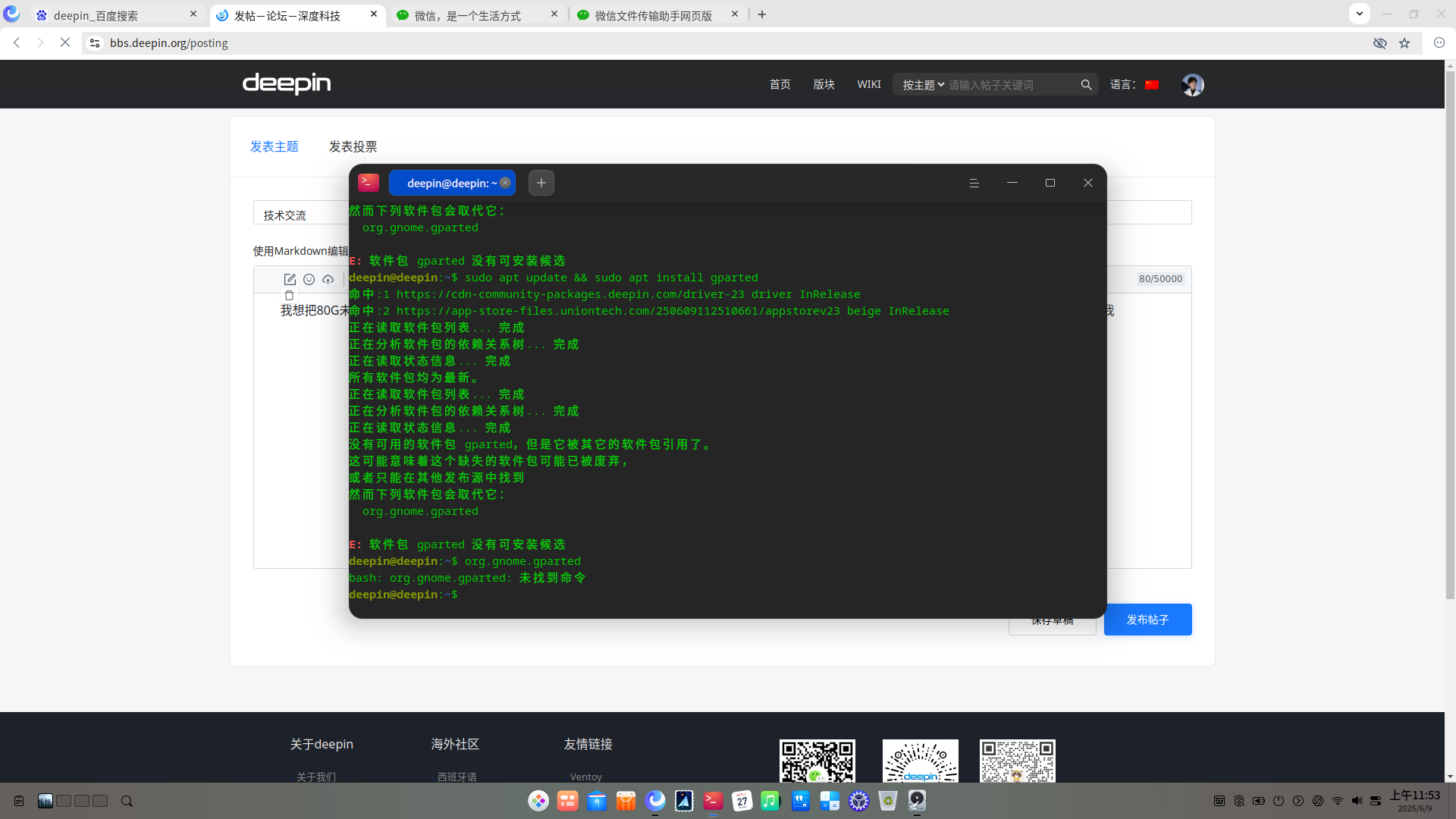Expand the browser tab list chevron
The height and width of the screenshot is (819, 1456).
1360,14
